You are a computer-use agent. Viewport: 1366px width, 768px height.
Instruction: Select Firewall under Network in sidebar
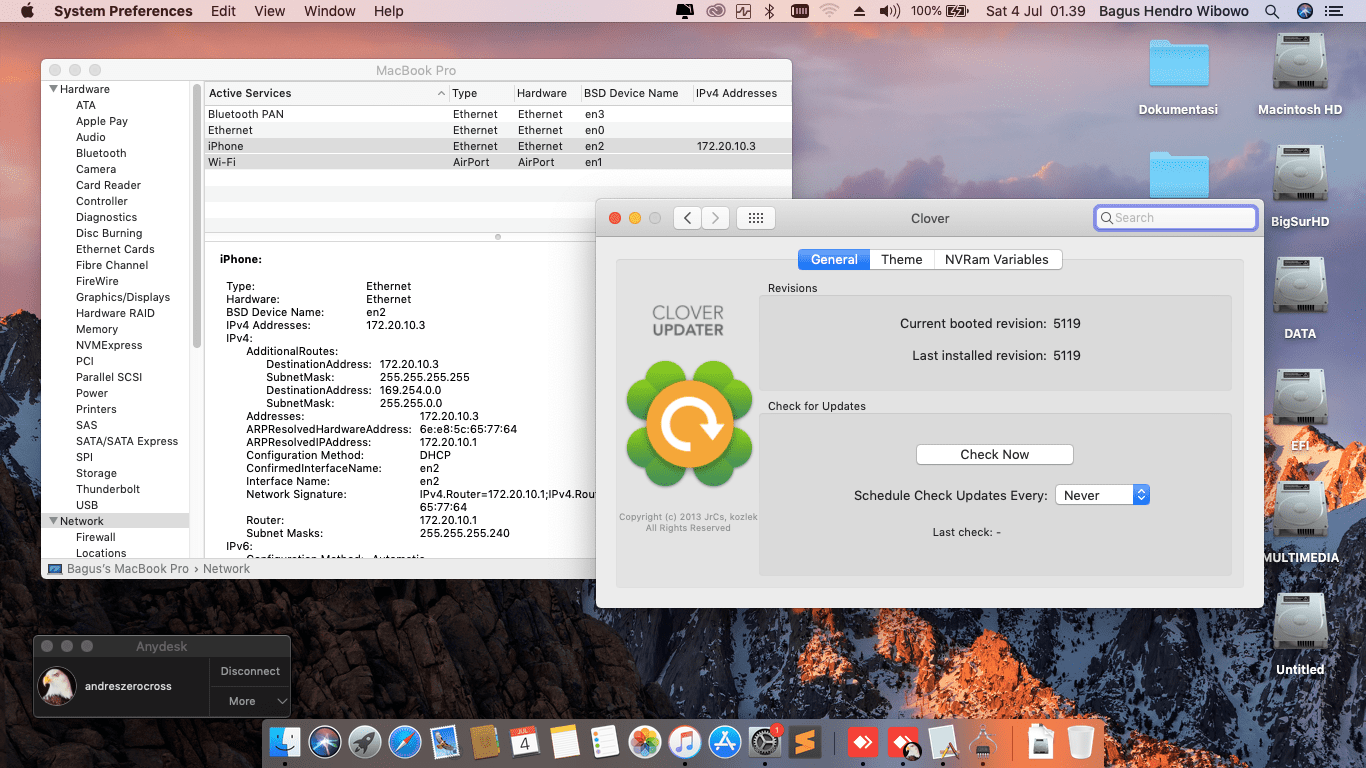pos(96,537)
